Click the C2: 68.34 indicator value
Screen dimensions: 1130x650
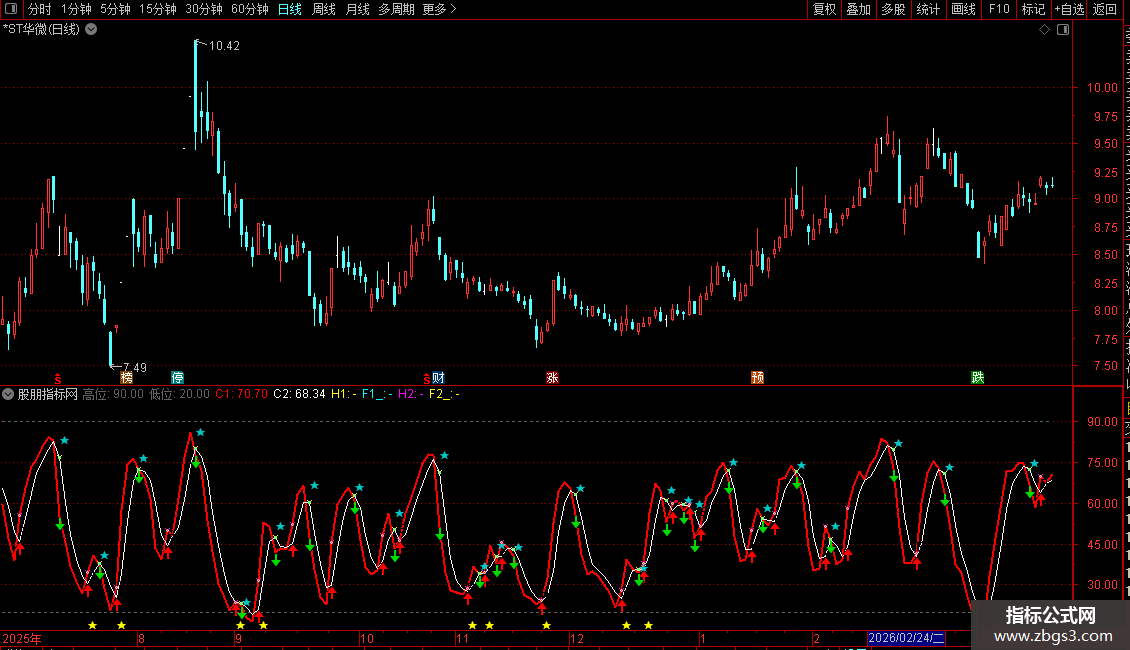coord(299,394)
